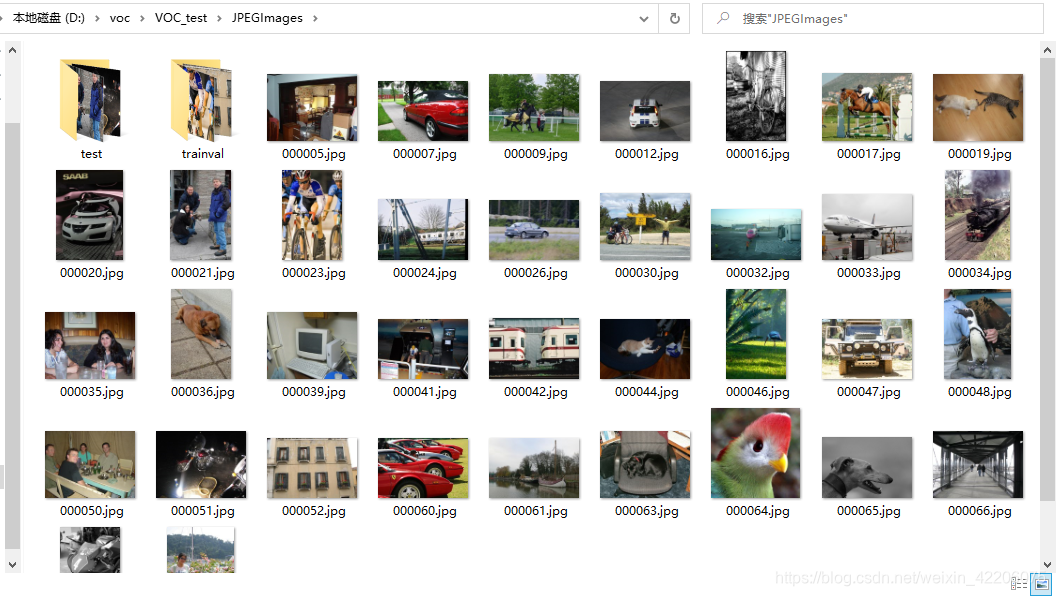
Task: Select 000048.jpg penguin thumbnail
Action: click(978, 334)
